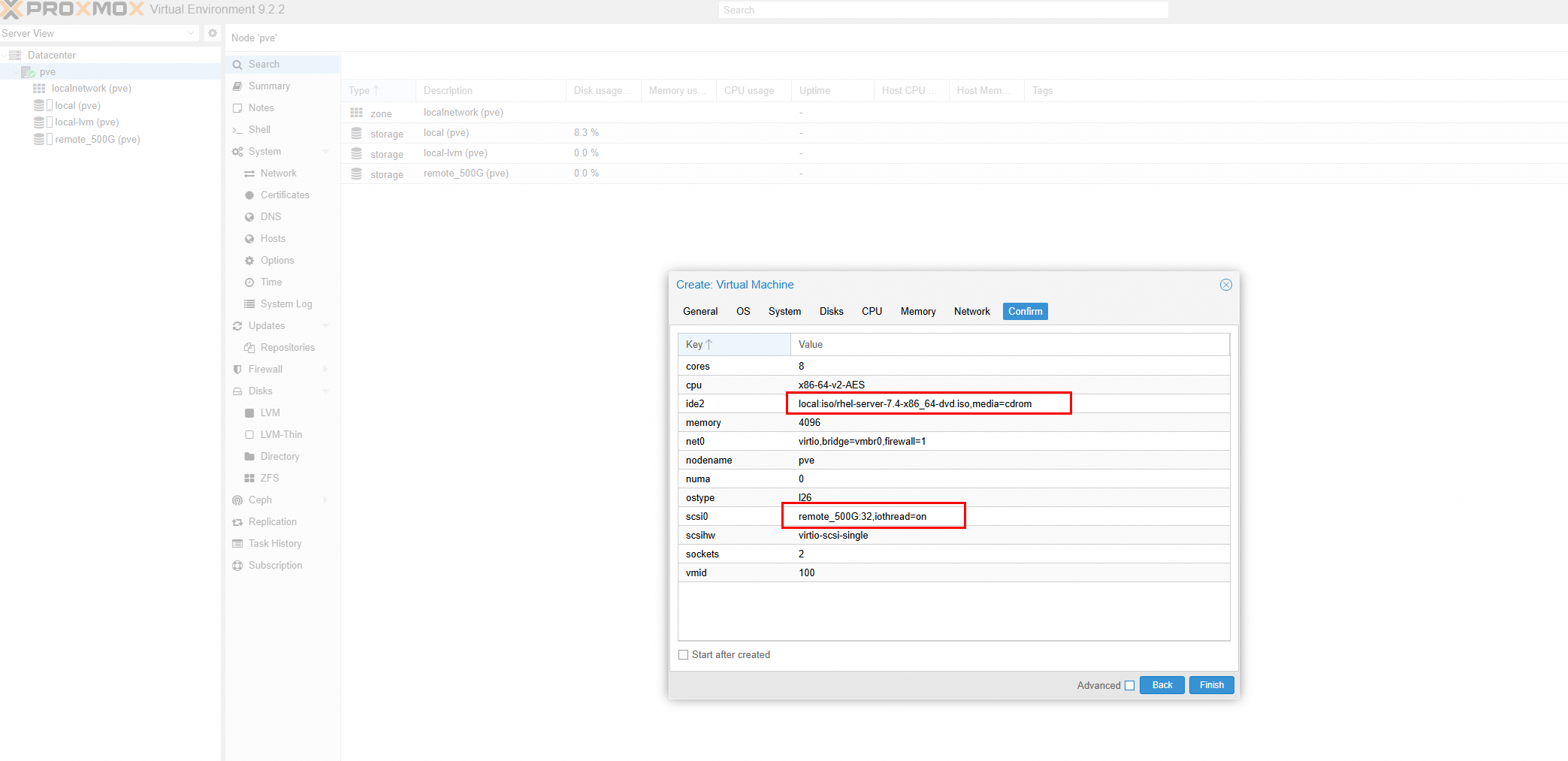
Task: Open Ceph from the node menu
Action: 260,500
